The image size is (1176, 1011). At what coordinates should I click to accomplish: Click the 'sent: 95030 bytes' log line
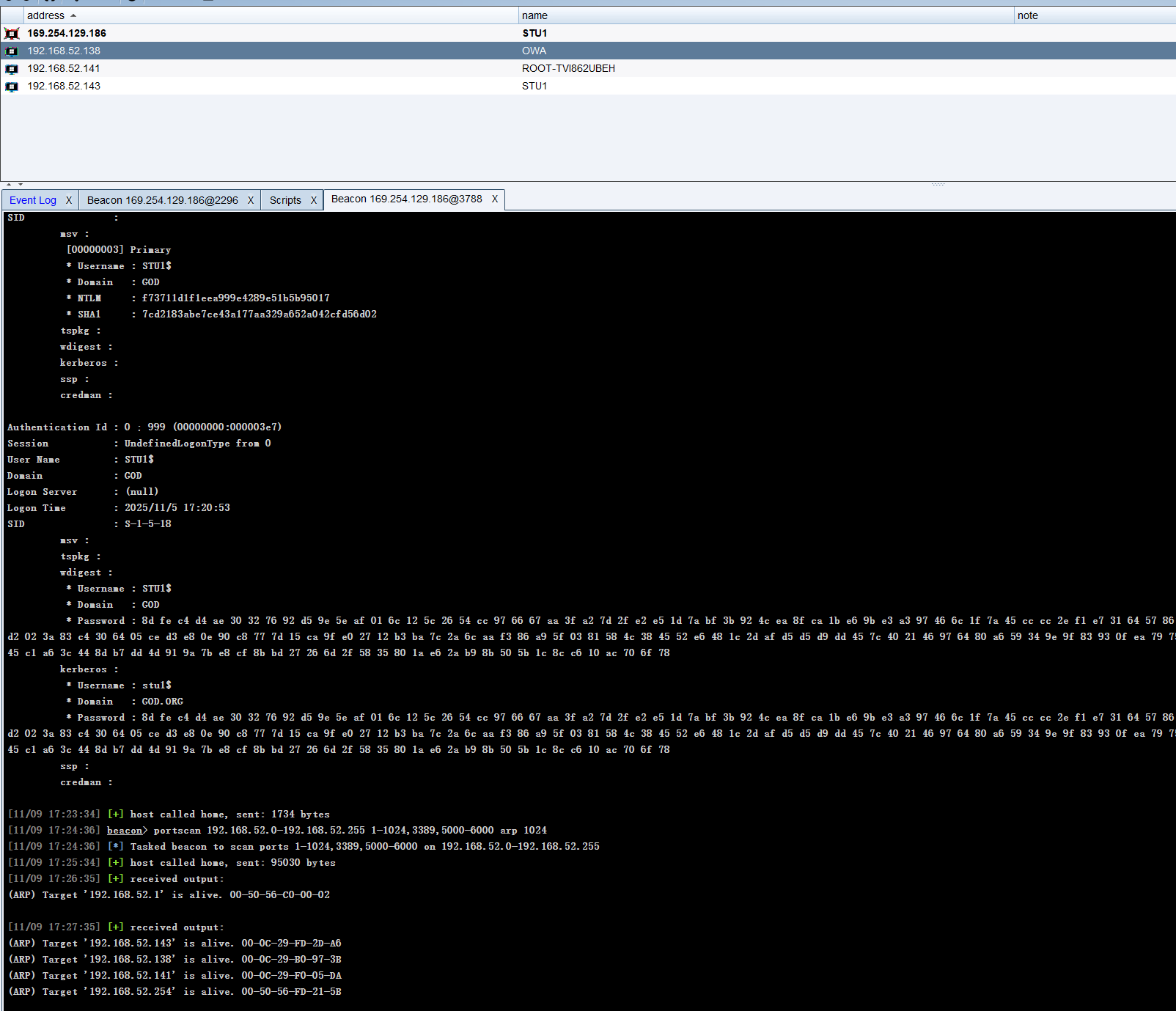click(172, 862)
